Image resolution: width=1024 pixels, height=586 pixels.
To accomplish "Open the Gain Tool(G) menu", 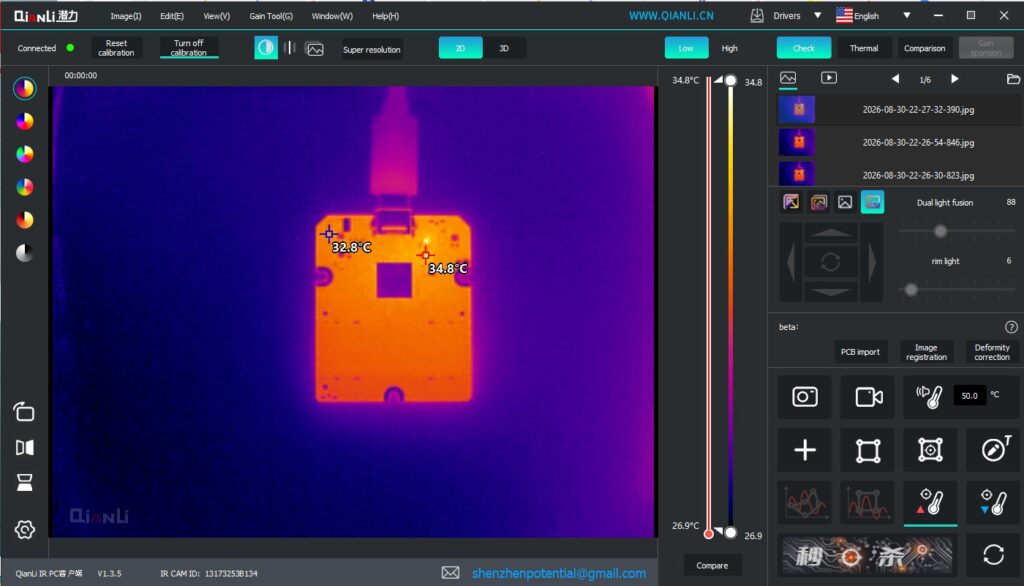I will 271,16.
